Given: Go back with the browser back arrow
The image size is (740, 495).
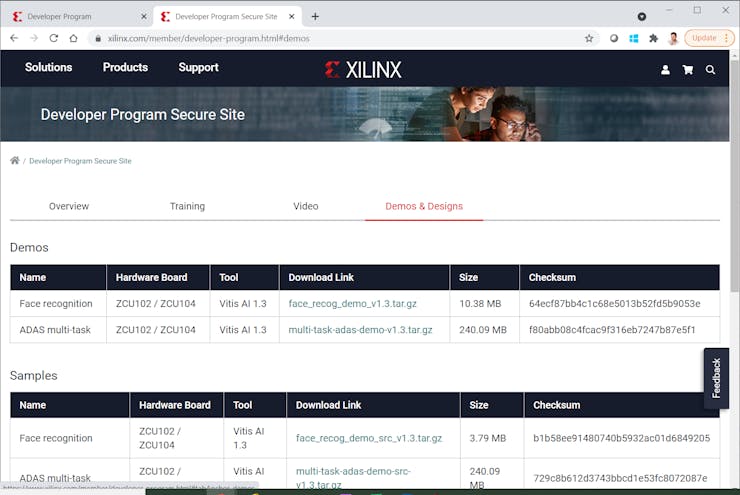Looking at the screenshot, I should (x=14, y=38).
